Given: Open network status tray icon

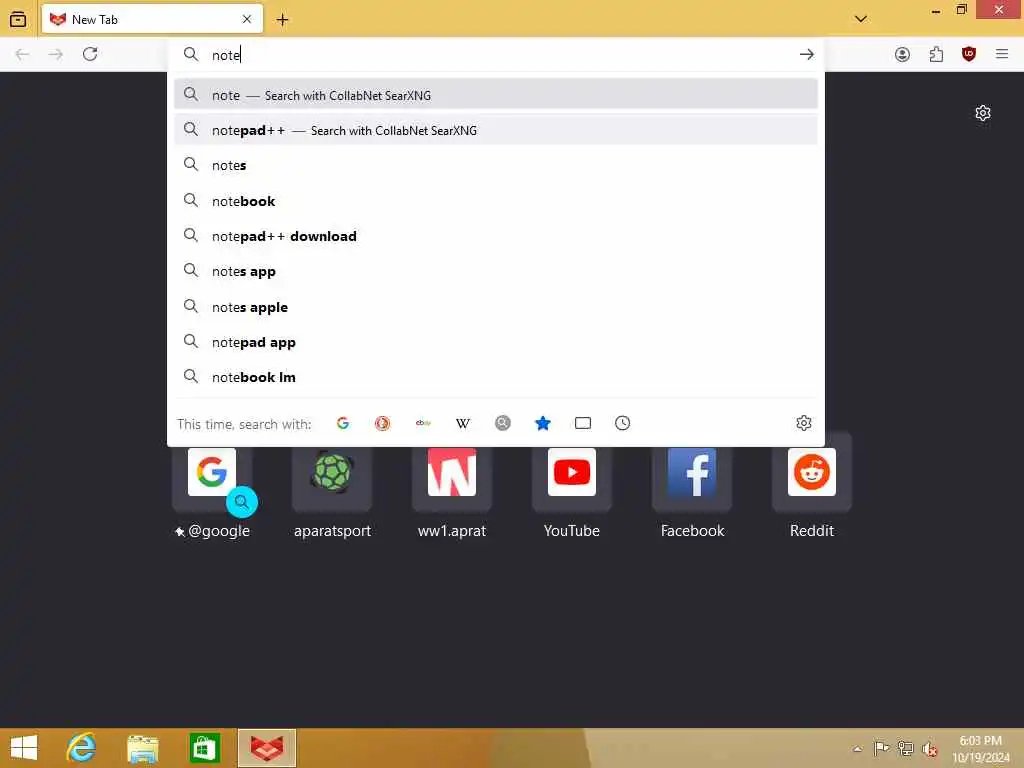Looking at the screenshot, I should point(905,748).
